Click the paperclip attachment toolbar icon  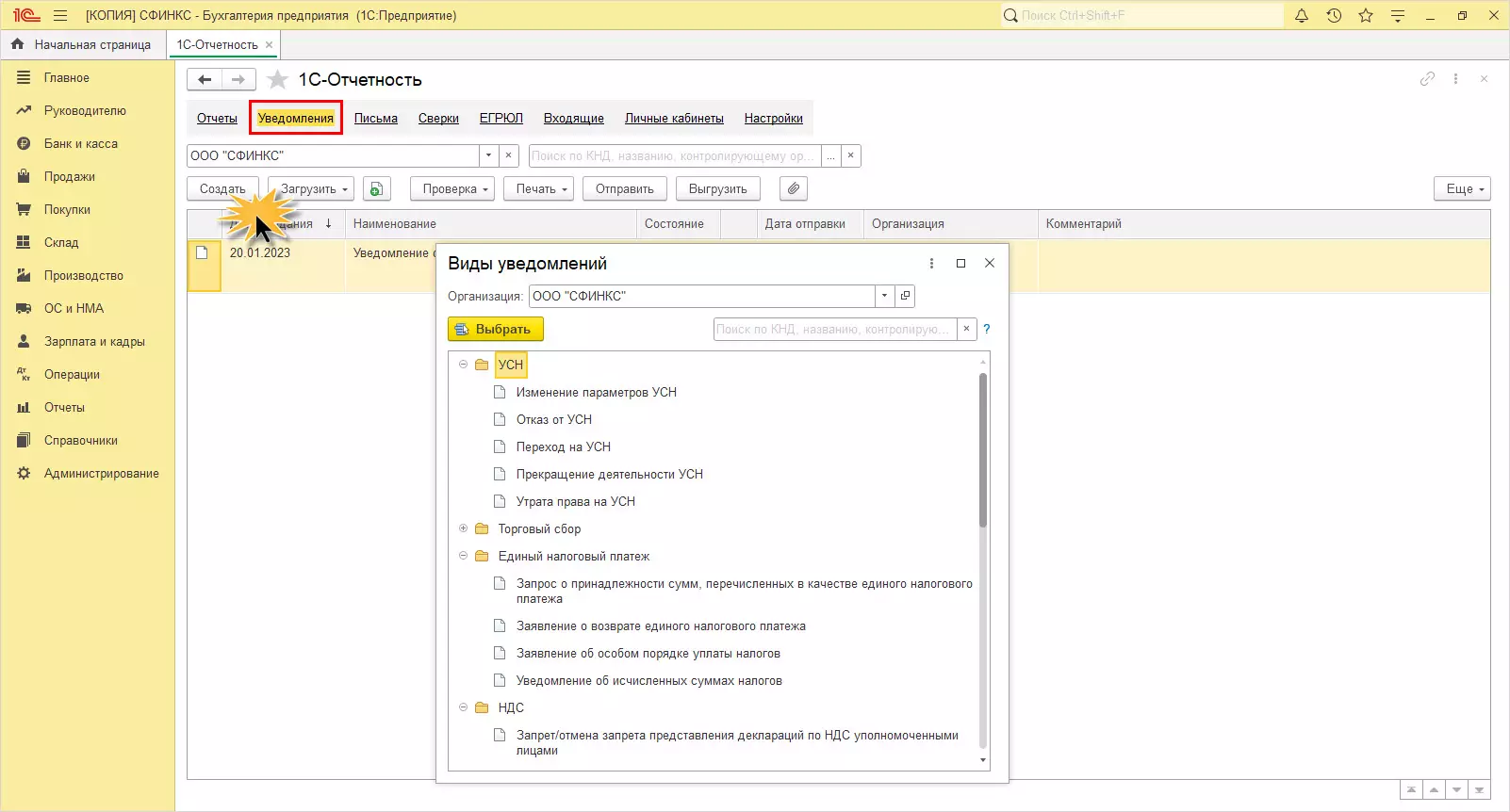pyautogui.click(x=794, y=189)
